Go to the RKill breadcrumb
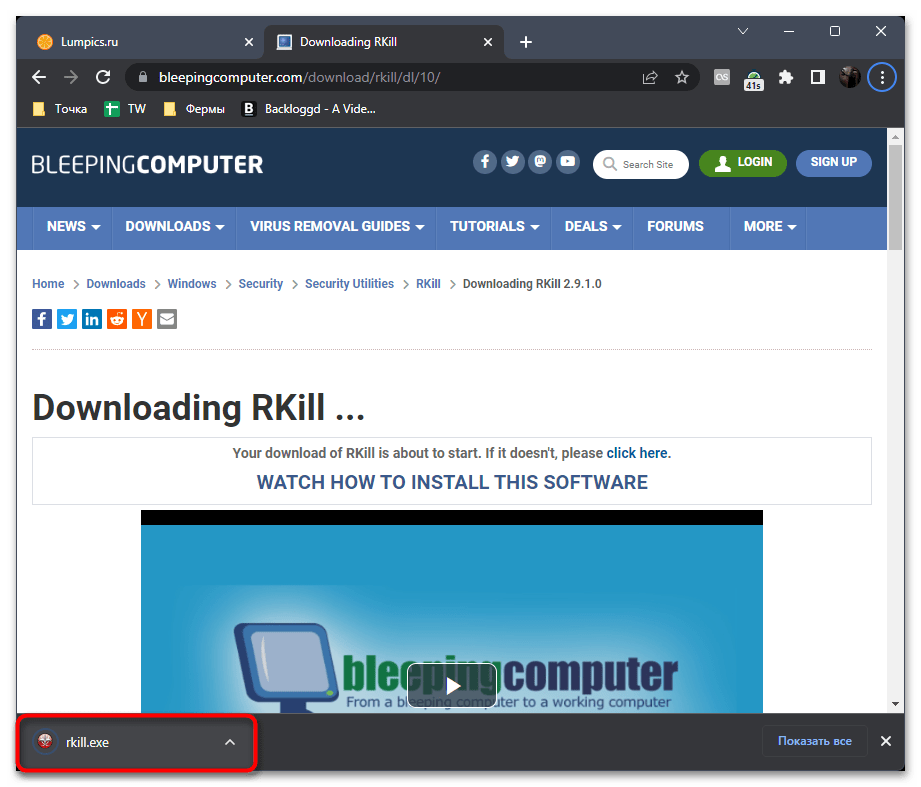This screenshot has width=921, height=787. [428, 284]
